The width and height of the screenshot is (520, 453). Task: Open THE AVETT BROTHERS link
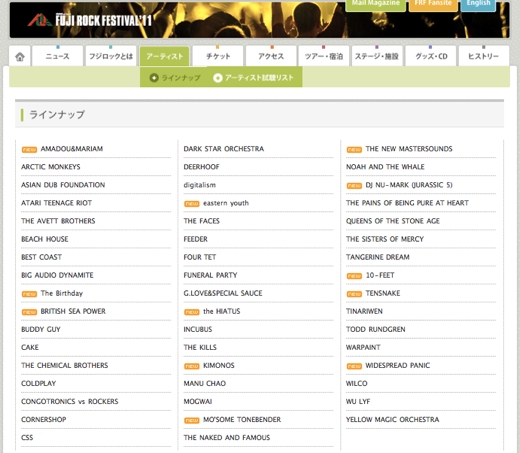(58, 221)
